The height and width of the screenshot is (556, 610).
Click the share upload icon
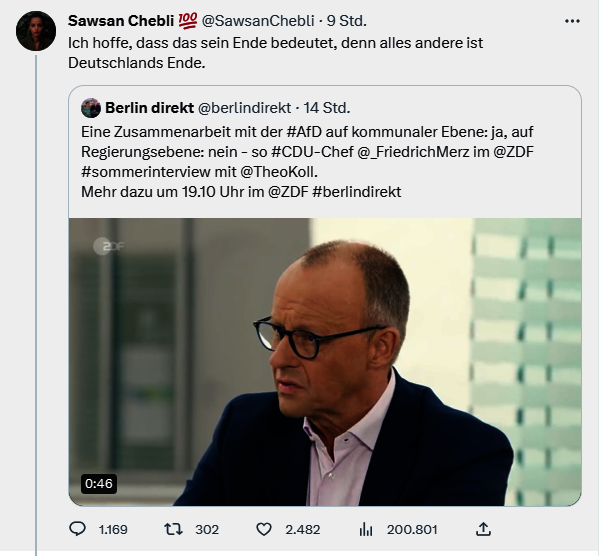[x=483, y=529]
